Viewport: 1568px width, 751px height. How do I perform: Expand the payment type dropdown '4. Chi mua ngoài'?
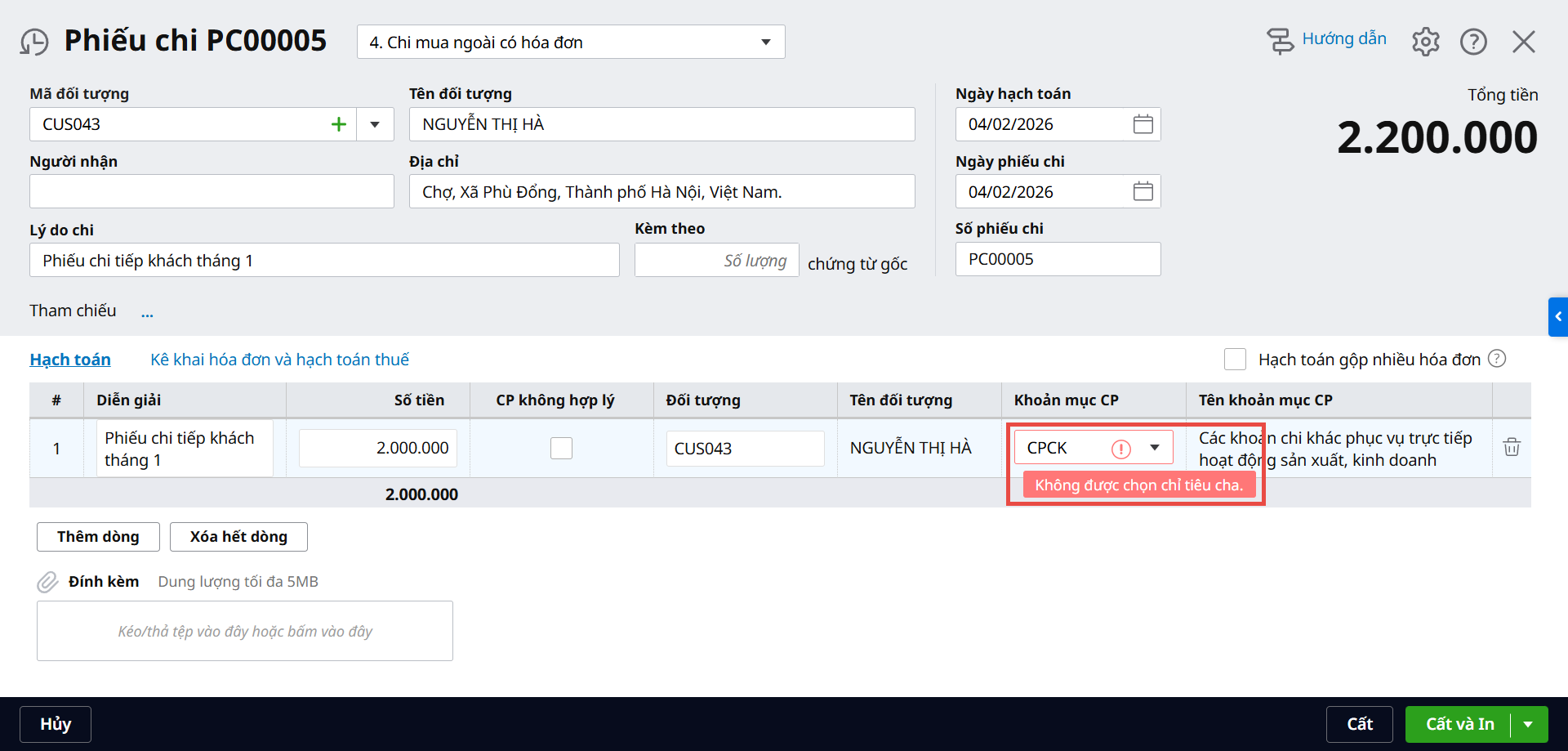[x=765, y=42]
